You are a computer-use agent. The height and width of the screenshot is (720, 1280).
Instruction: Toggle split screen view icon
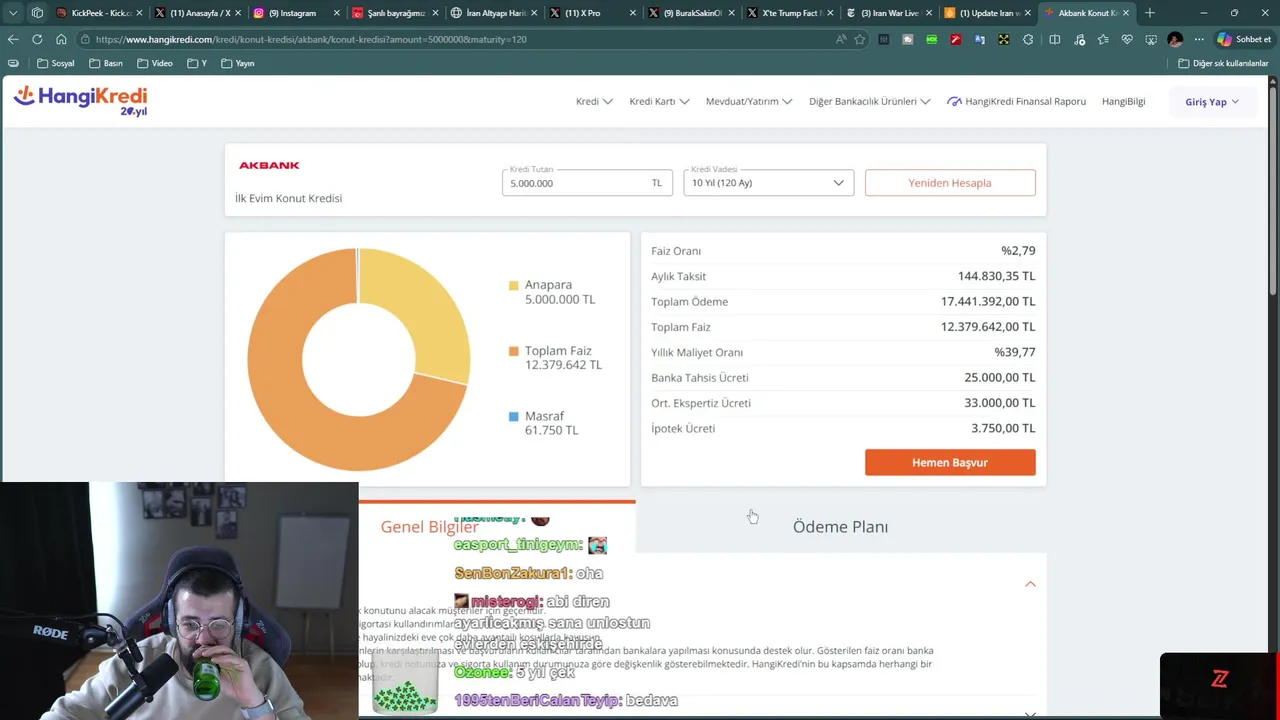point(1055,39)
